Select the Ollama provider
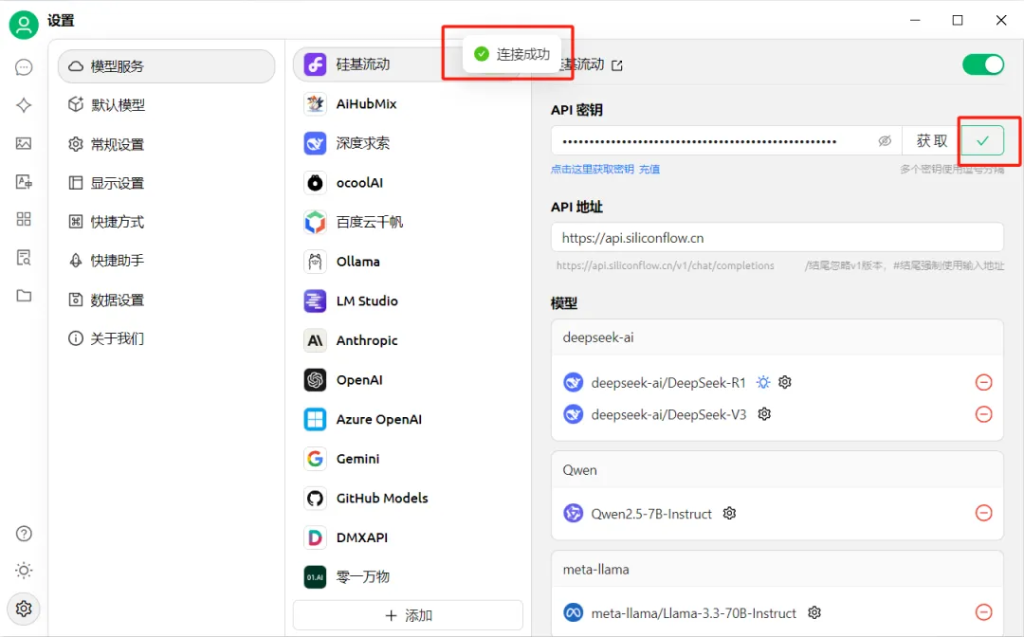Viewport: 1024px width, 637px height. point(357,261)
